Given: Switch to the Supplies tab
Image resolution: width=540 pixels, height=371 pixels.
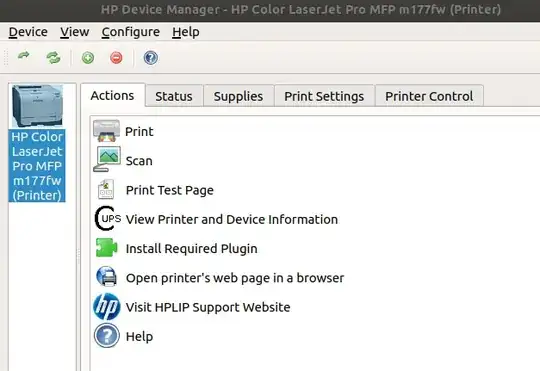Looking at the screenshot, I should coord(238,96).
